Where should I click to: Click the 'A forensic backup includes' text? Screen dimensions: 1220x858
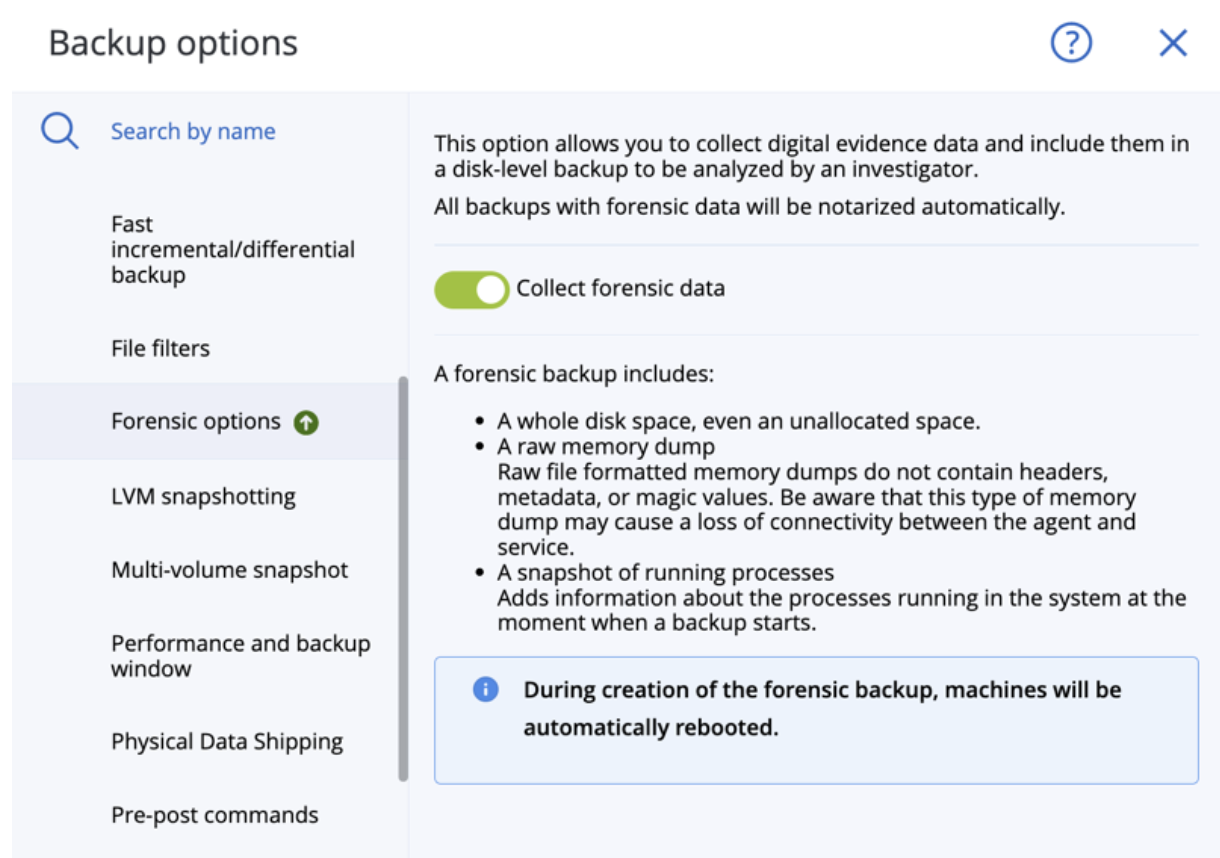(574, 375)
